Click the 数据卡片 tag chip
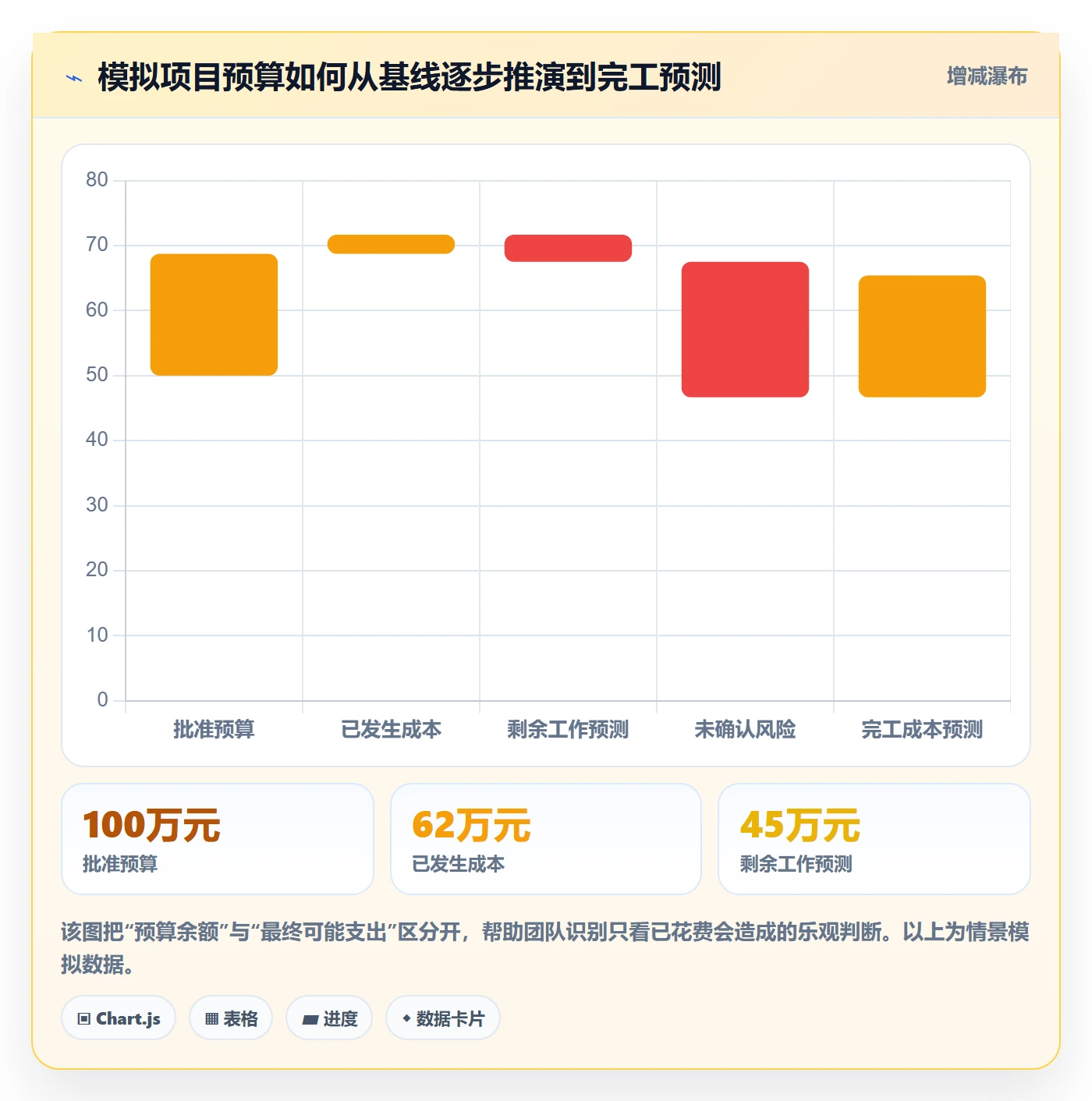Viewport: 1092px width, 1101px height. click(443, 1018)
